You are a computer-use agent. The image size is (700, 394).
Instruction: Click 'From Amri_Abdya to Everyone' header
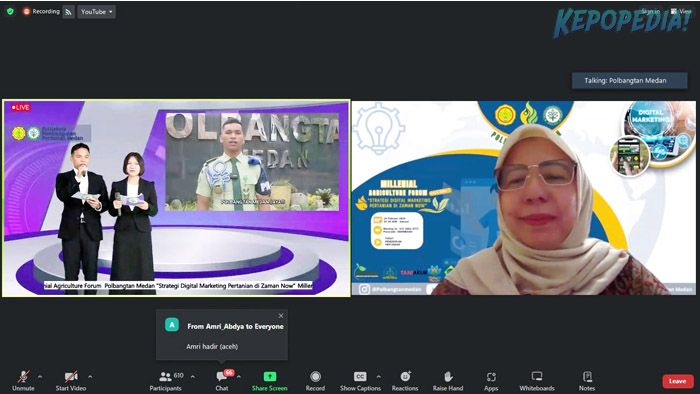tap(235, 327)
